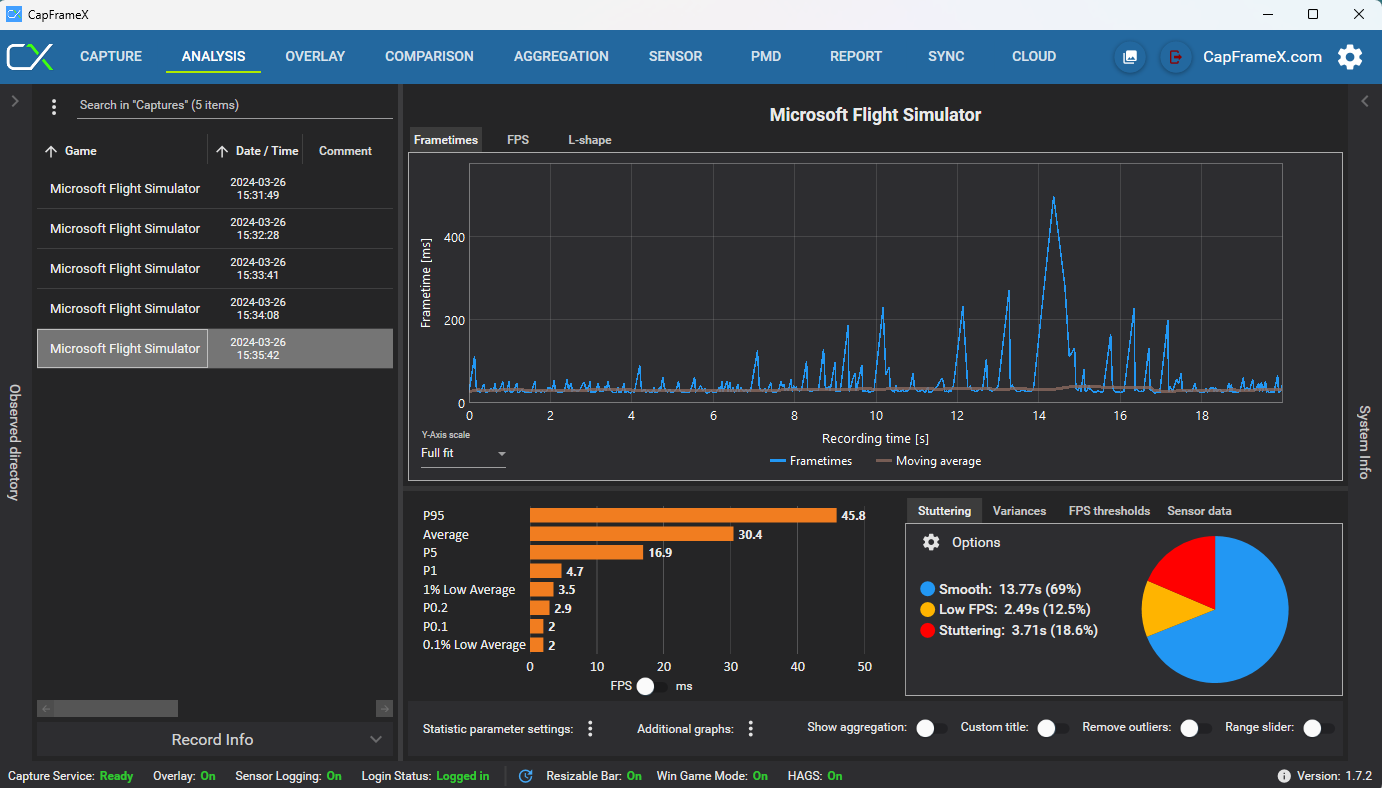1382x788 pixels.
Task: Sort by Game column arrow
Action: click(x=51, y=152)
